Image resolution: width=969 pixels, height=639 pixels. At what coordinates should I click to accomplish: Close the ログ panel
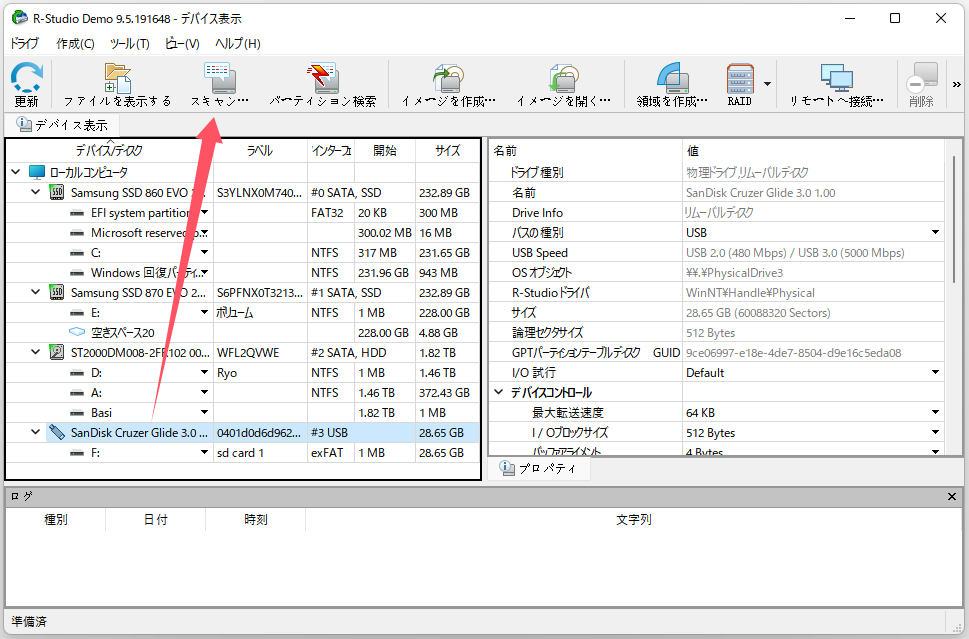tap(952, 496)
